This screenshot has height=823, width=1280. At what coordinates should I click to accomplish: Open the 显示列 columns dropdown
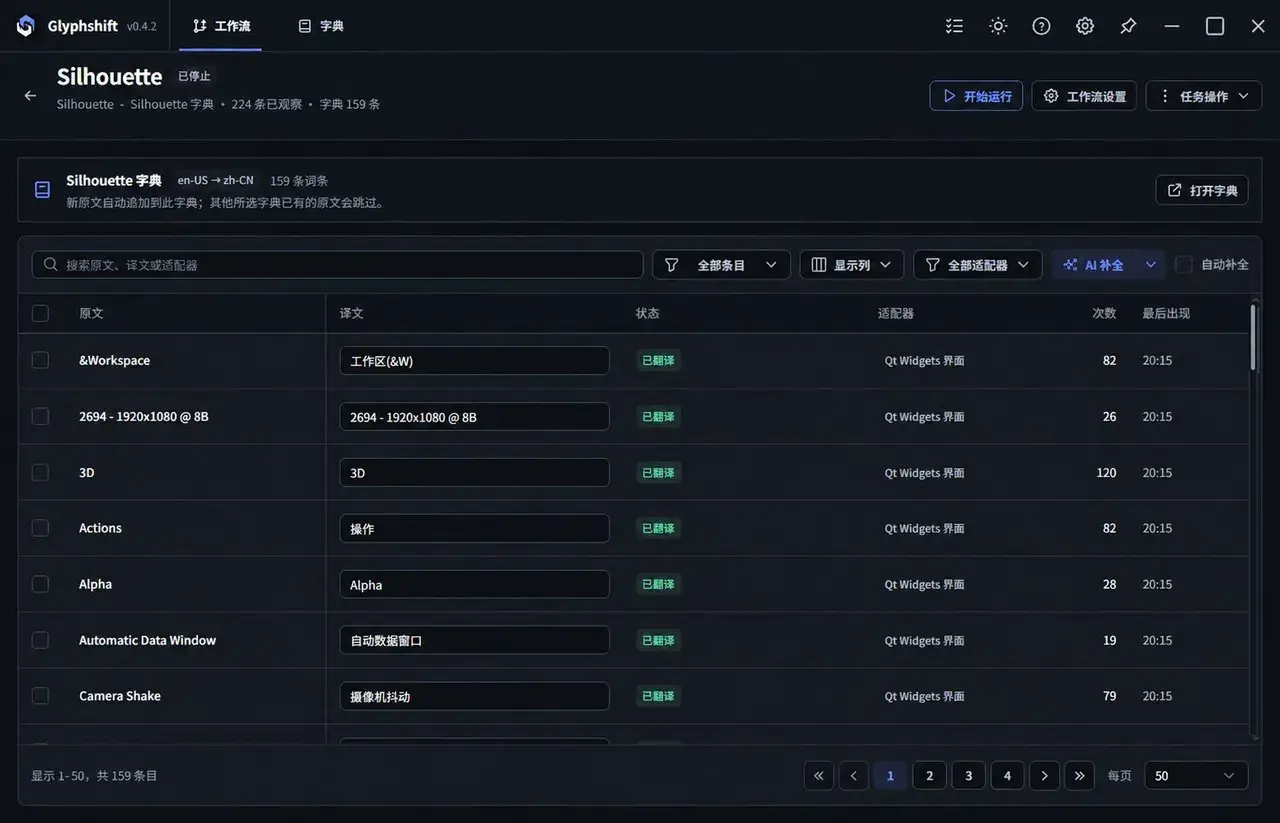pos(852,265)
